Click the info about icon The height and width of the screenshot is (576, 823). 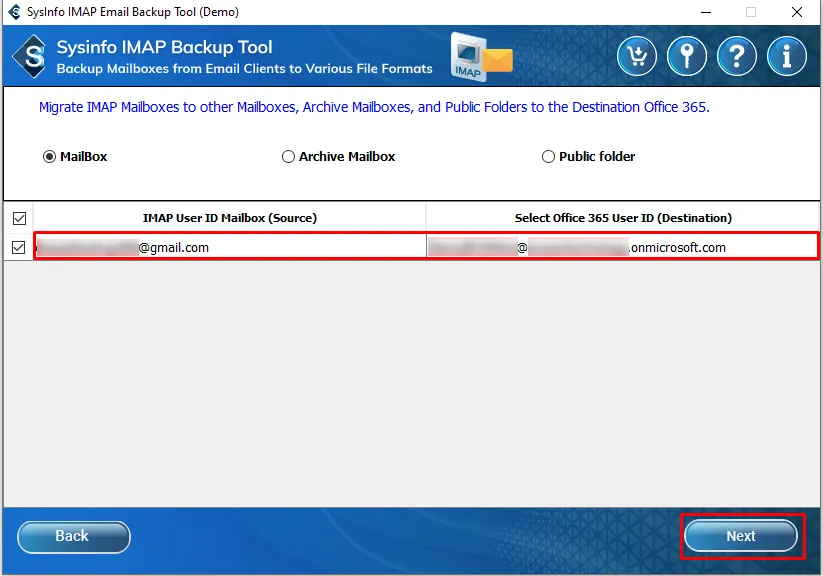point(787,55)
